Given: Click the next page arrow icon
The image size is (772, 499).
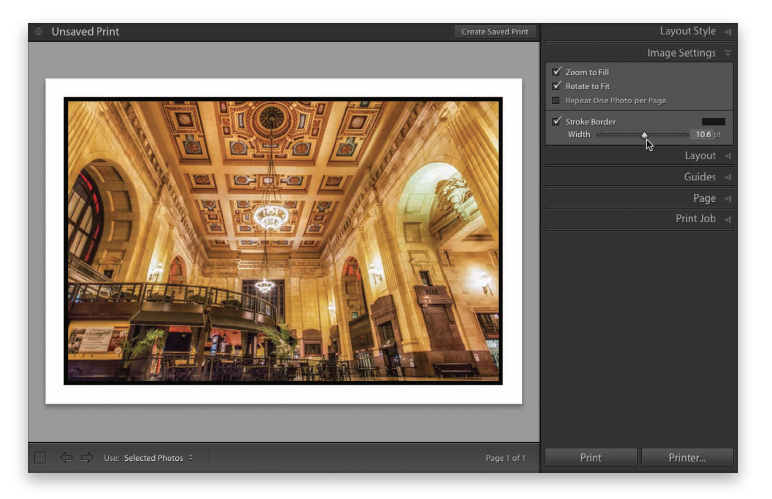Looking at the screenshot, I should point(87,457).
